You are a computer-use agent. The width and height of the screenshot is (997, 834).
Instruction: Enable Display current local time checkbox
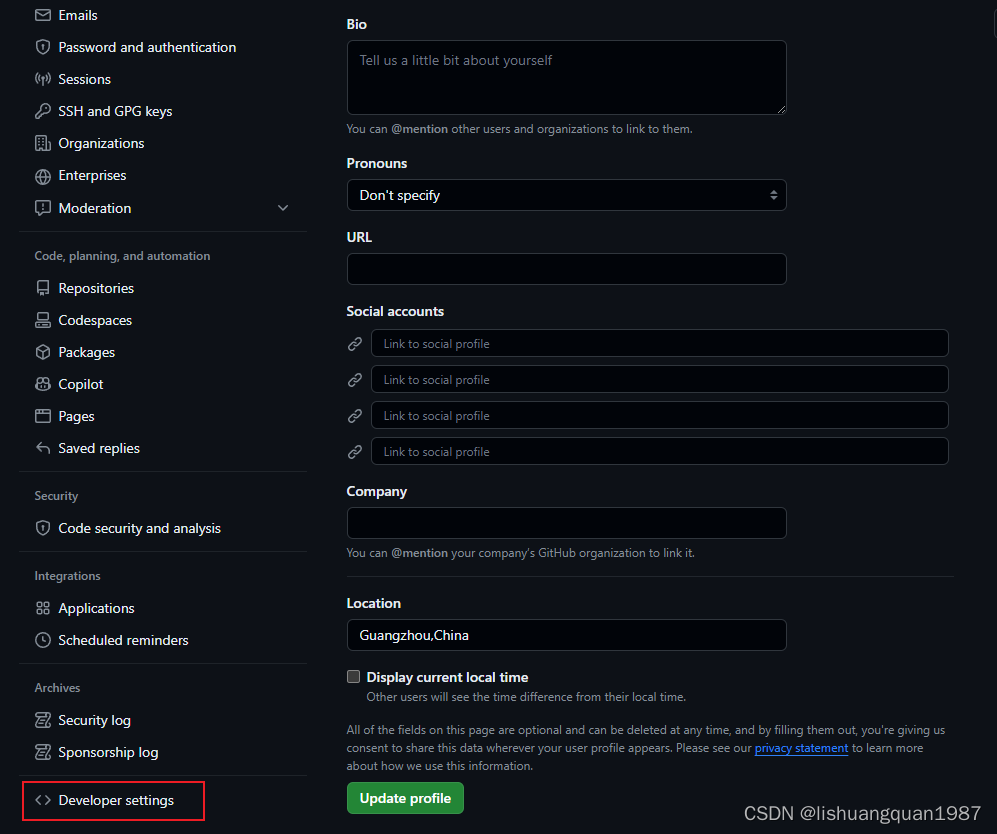[353, 677]
